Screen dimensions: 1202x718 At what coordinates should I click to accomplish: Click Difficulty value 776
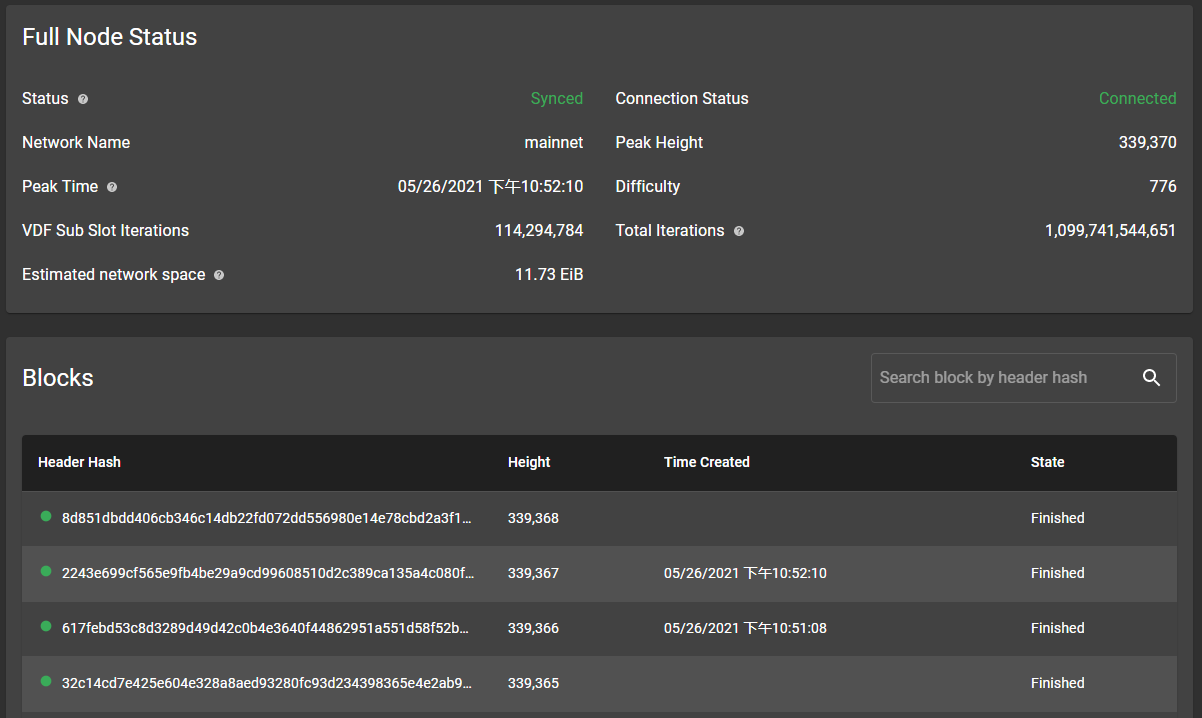[x=1163, y=187]
